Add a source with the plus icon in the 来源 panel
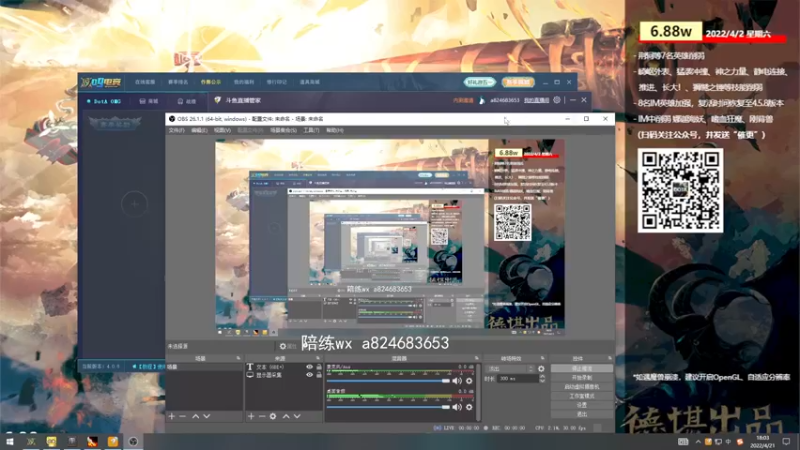This screenshot has width=800, height=450. click(251, 416)
